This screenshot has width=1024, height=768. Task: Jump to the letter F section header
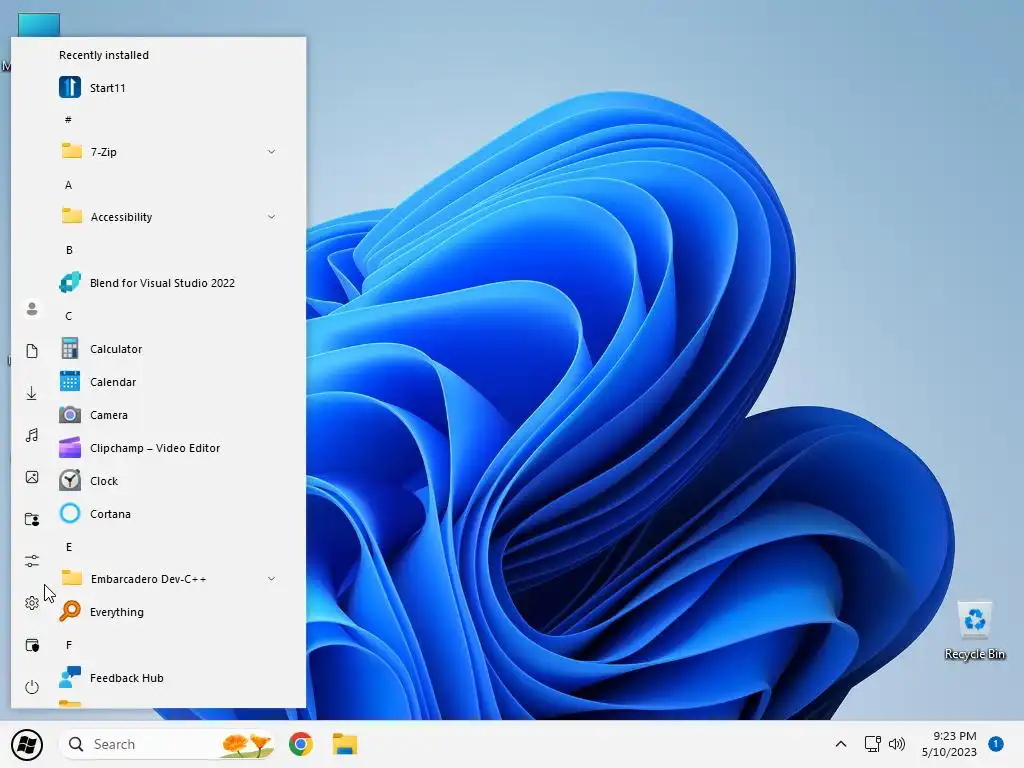[x=69, y=645]
